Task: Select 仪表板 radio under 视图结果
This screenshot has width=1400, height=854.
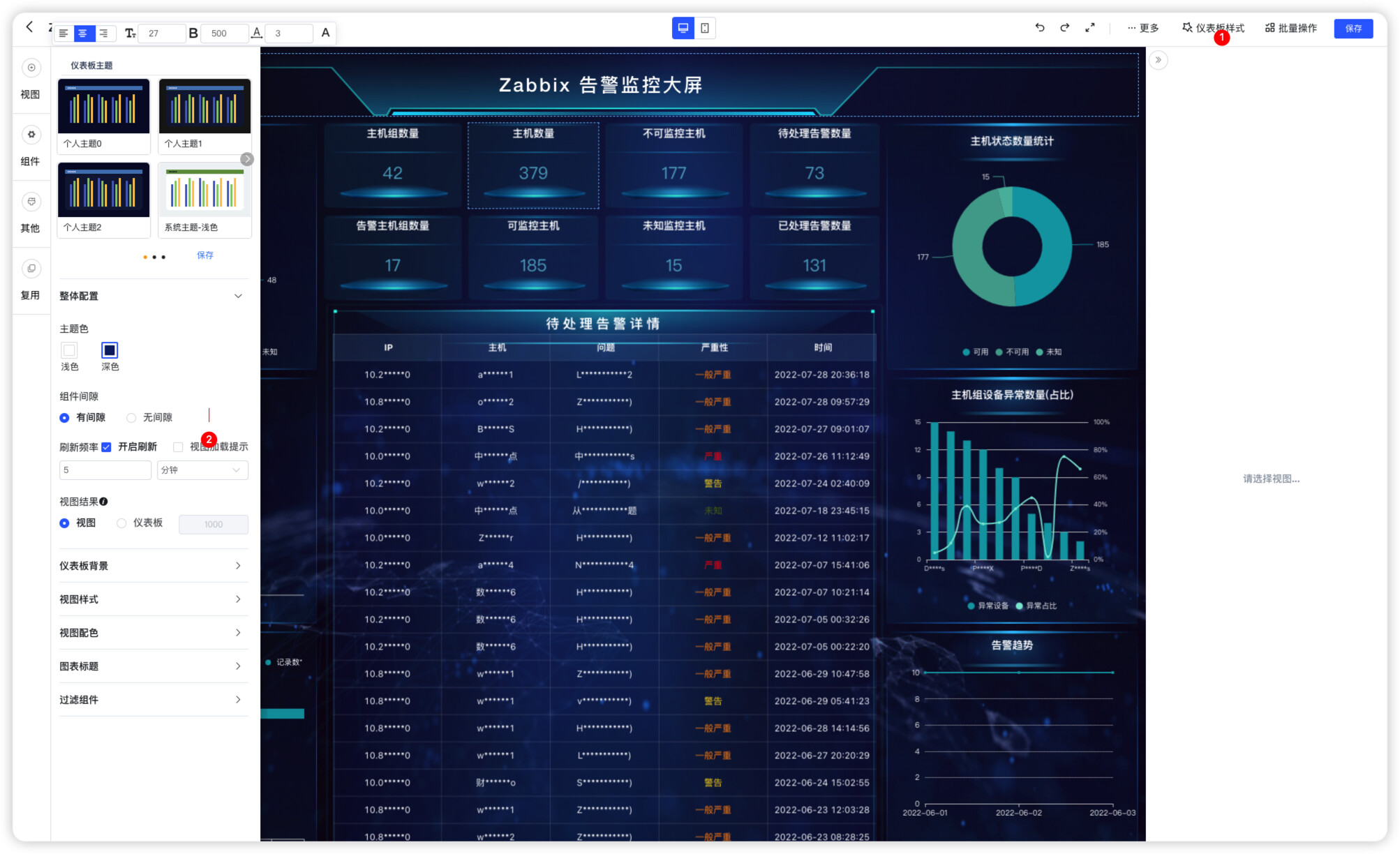Action: coord(121,523)
